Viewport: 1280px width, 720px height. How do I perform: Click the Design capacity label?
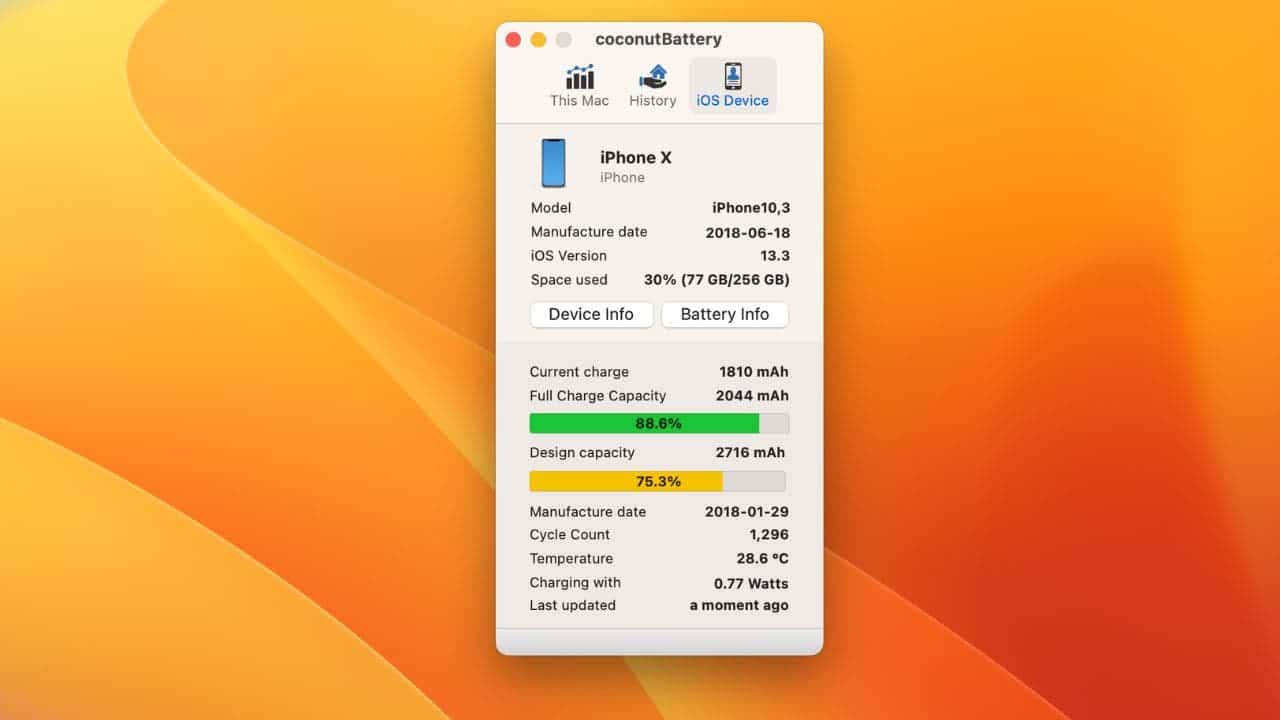(582, 453)
